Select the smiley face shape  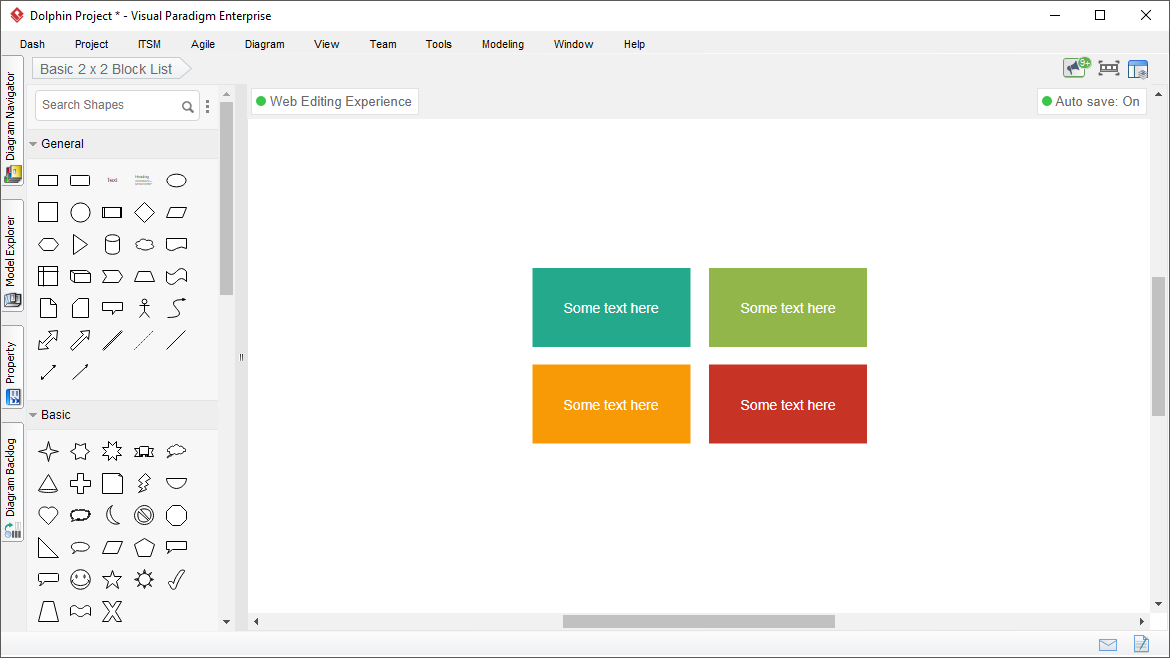tap(80, 580)
